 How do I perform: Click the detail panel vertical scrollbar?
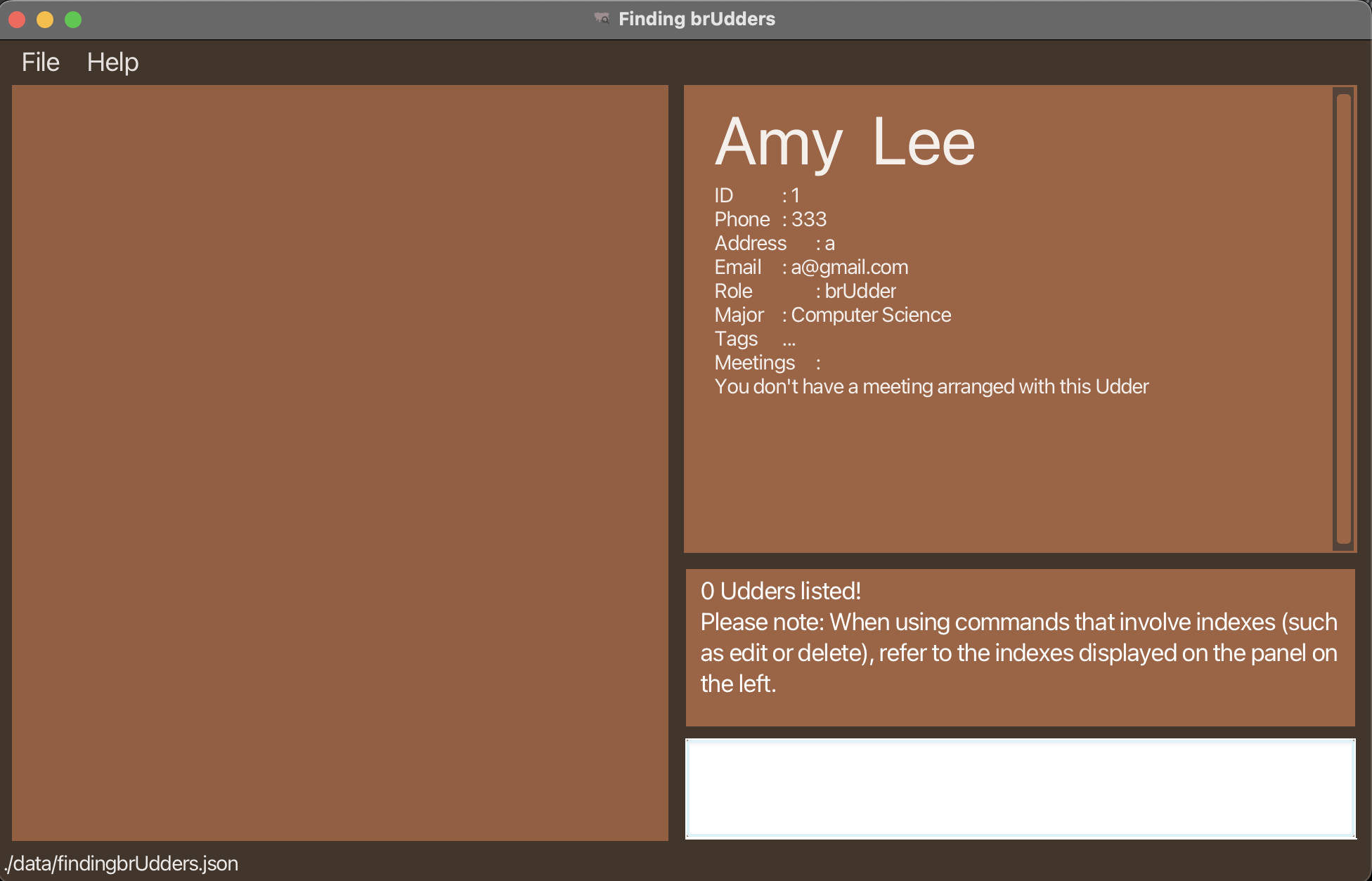click(x=1343, y=318)
